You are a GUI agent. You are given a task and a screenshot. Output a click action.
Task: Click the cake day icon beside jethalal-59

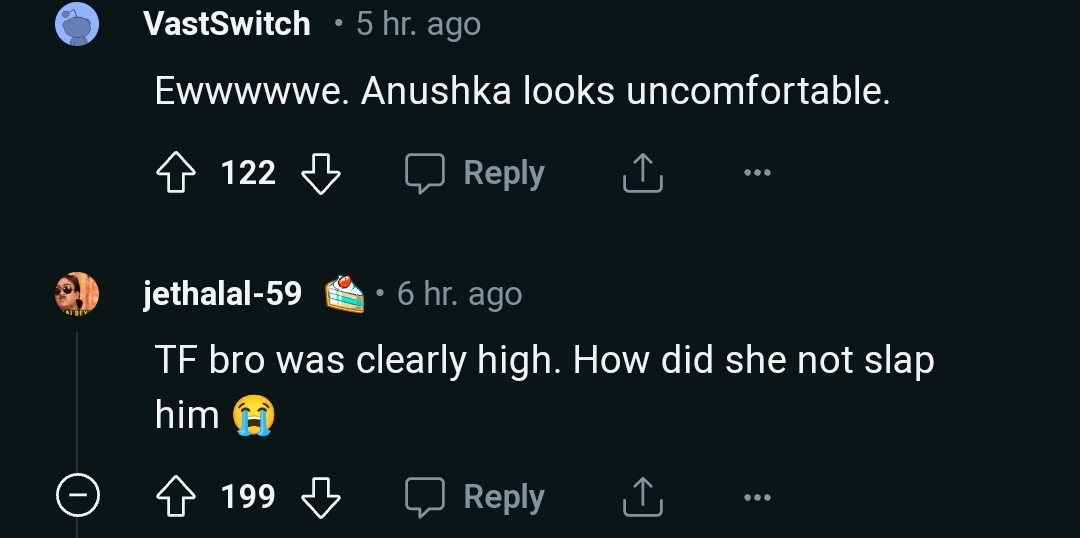coord(345,294)
